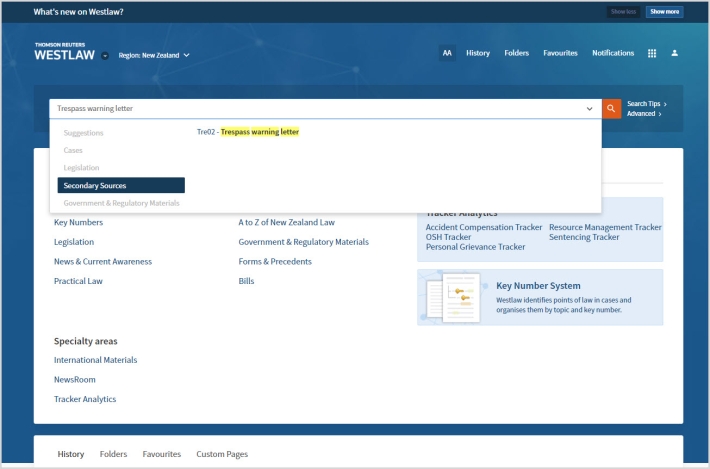The width and height of the screenshot is (710, 469).
Task: Expand the Region: New Zealand dropdown
Action: (154, 55)
